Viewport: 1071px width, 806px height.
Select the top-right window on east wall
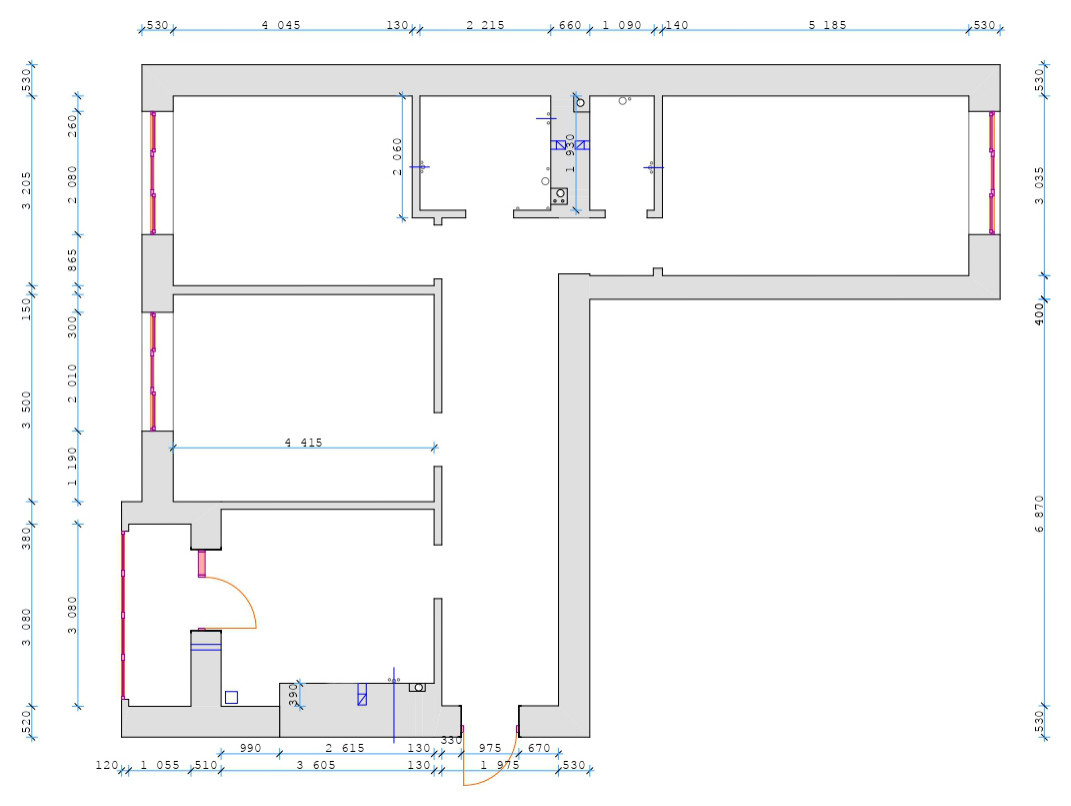[992, 172]
